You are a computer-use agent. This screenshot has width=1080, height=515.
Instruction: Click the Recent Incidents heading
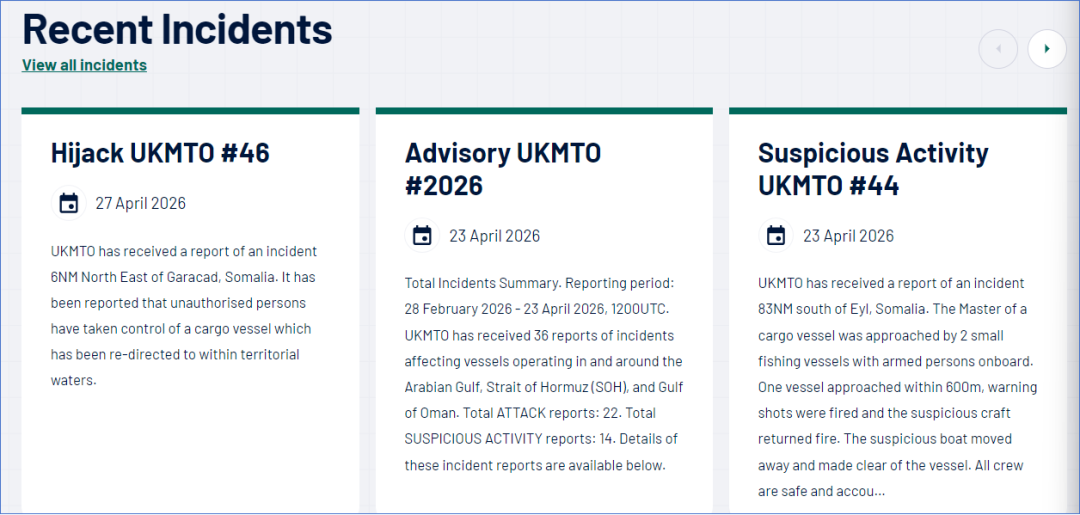click(x=177, y=29)
